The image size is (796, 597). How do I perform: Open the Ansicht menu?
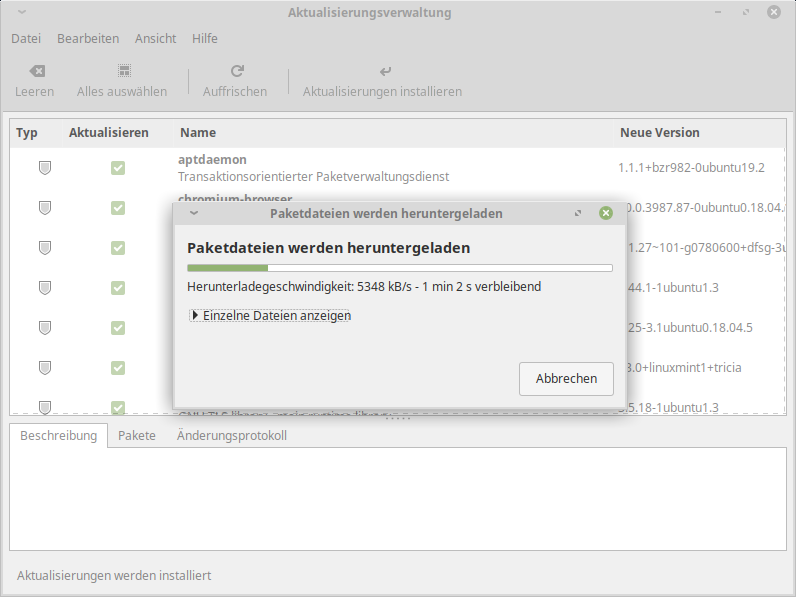click(155, 38)
